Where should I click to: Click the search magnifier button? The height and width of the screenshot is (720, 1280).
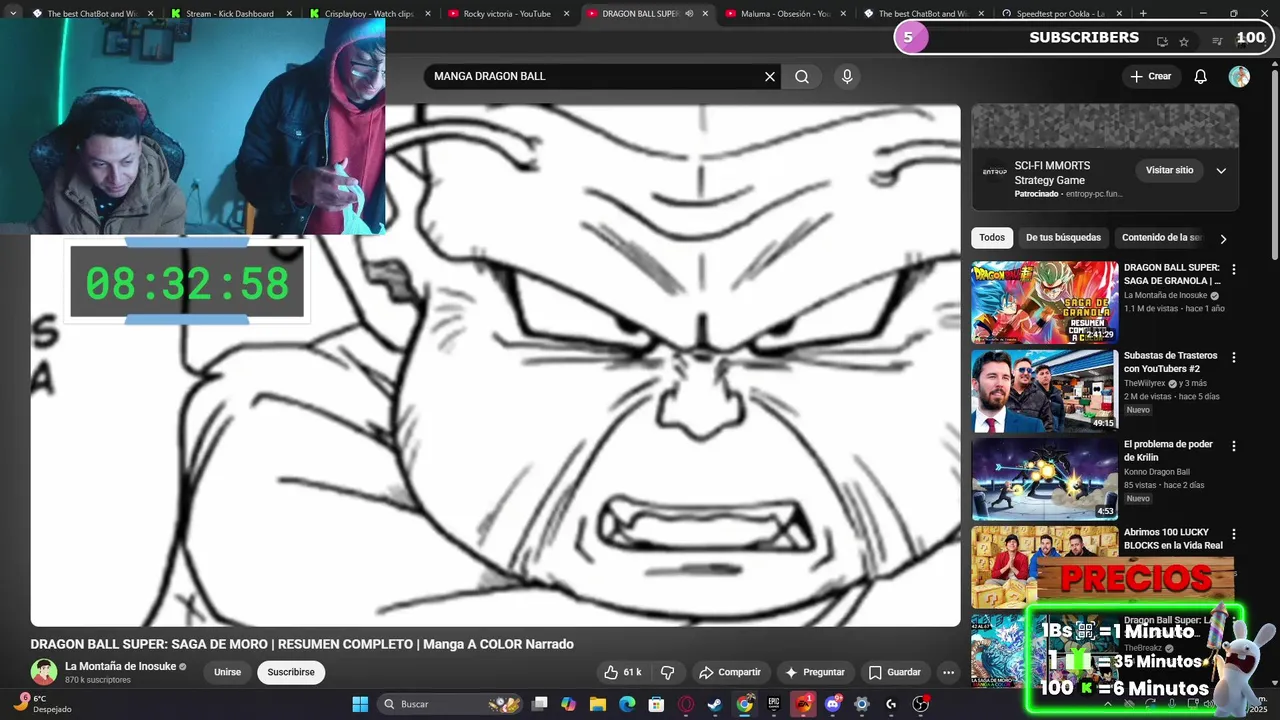point(802,77)
